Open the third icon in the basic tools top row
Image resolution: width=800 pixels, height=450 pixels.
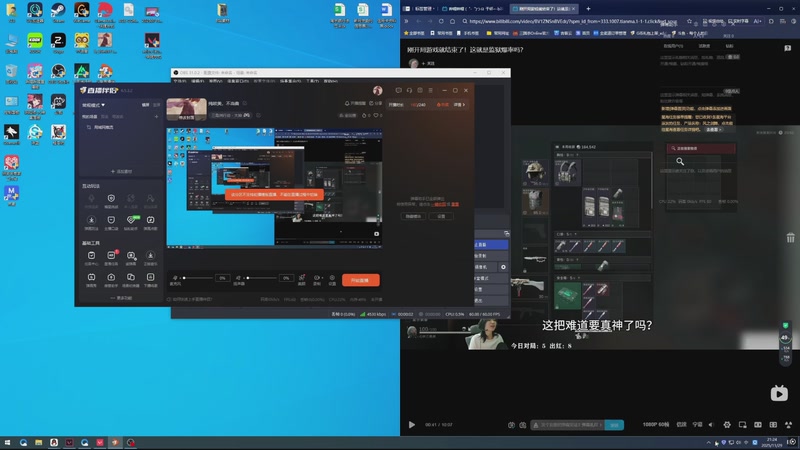(x=131, y=255)
